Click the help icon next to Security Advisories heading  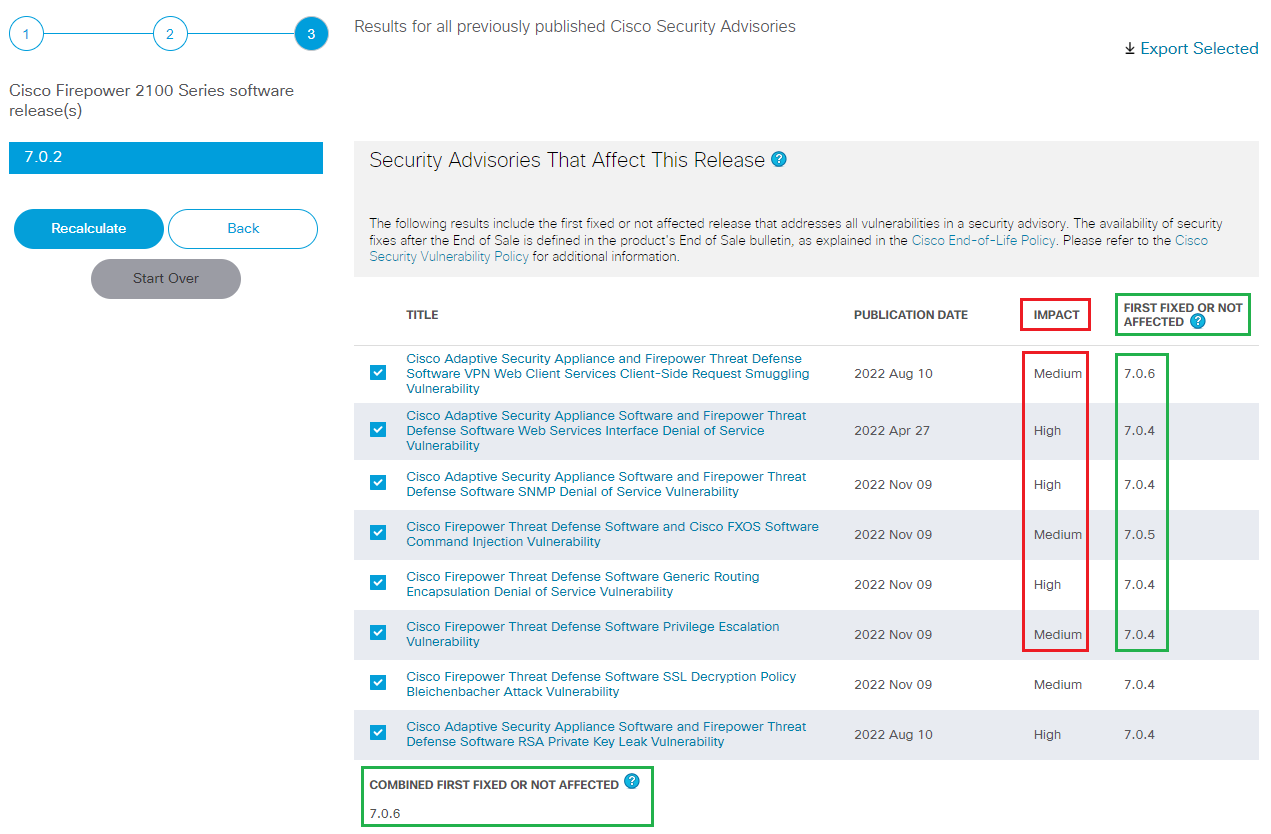(779, 159)
